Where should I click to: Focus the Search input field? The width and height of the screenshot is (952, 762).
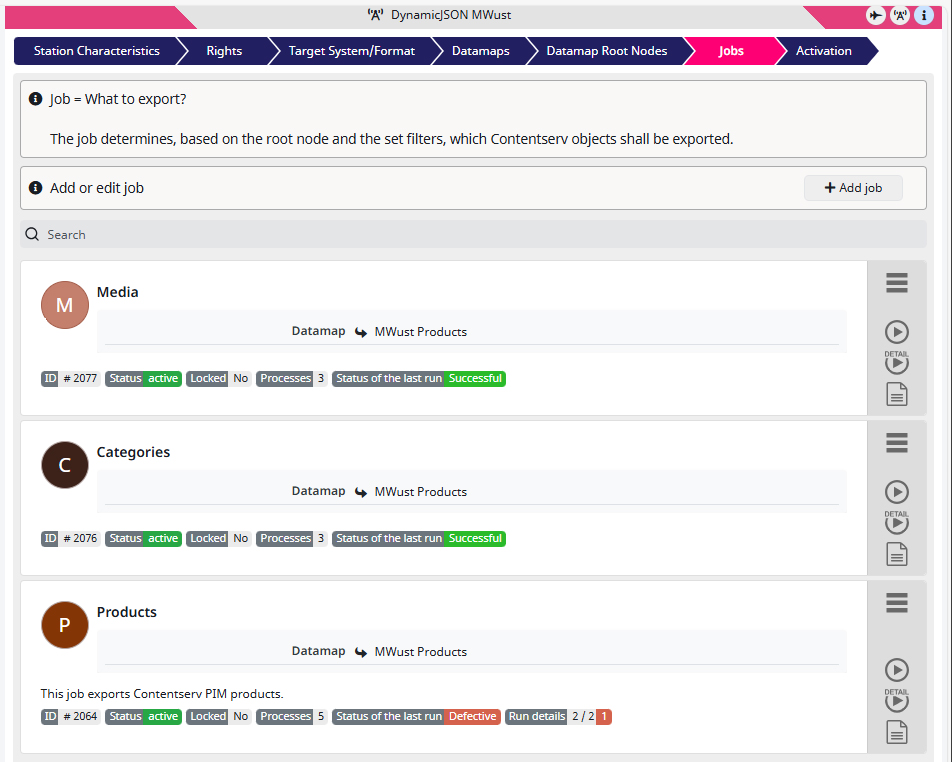point(474,234)
